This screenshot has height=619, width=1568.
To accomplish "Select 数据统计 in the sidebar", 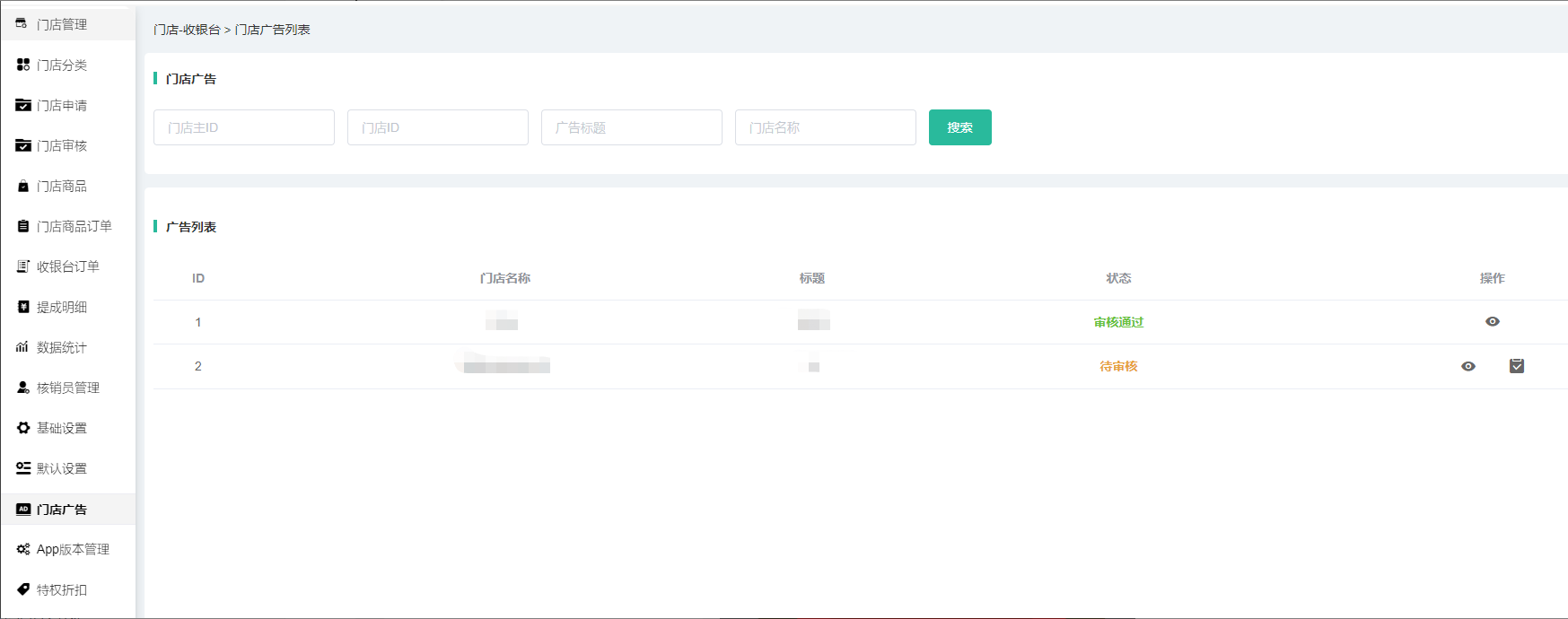I will click(x=62, y=347).
